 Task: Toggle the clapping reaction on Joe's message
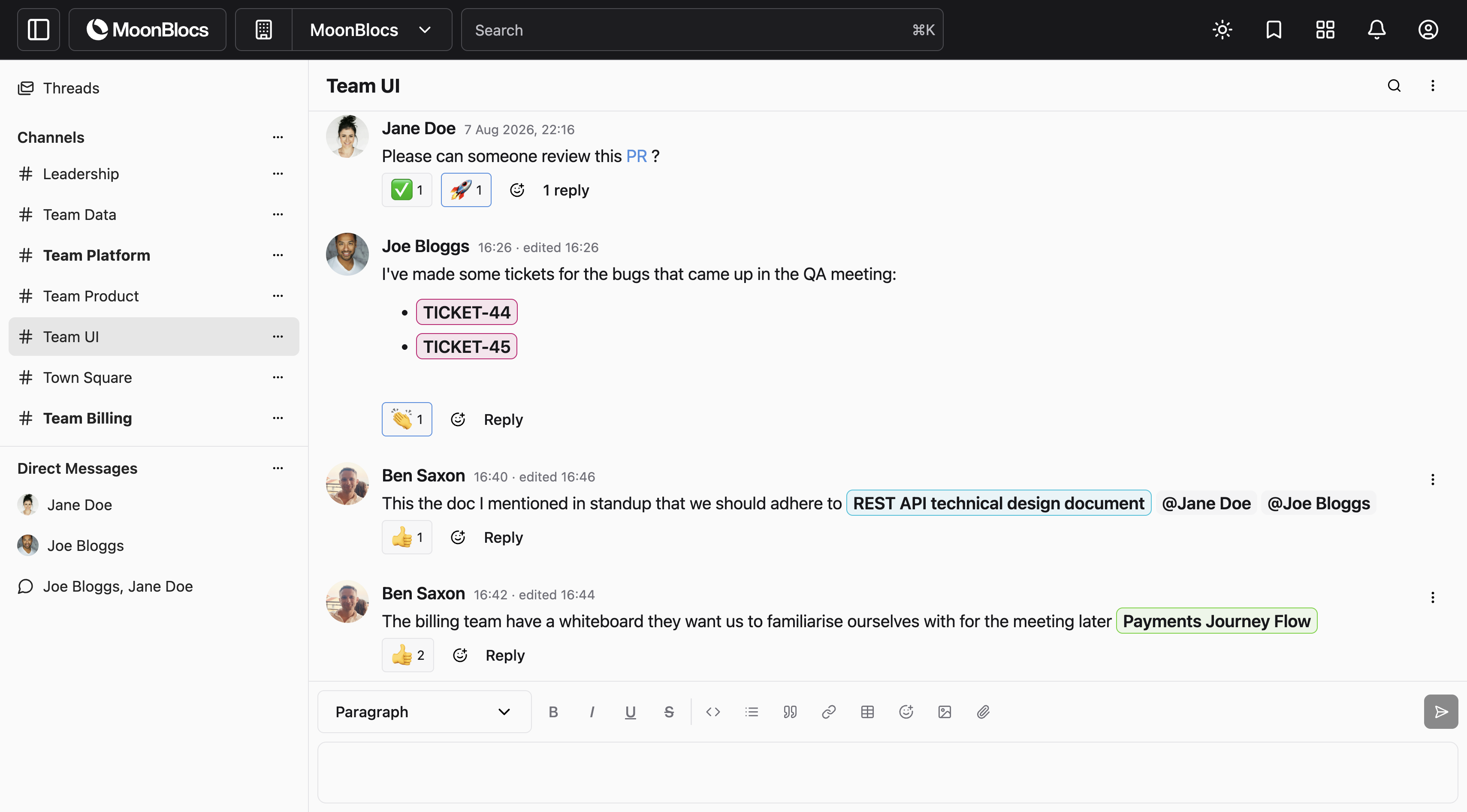click(407, 419)
